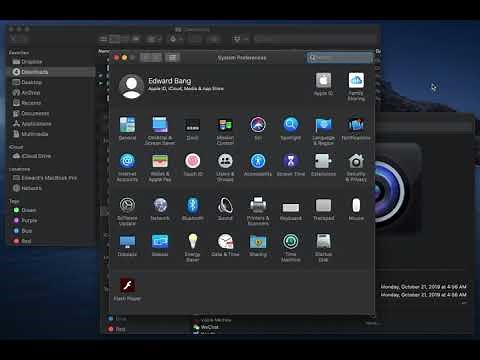Open the Finder action gear menu
This screenshot has width=480, height=360.
(x=176, y=39)
